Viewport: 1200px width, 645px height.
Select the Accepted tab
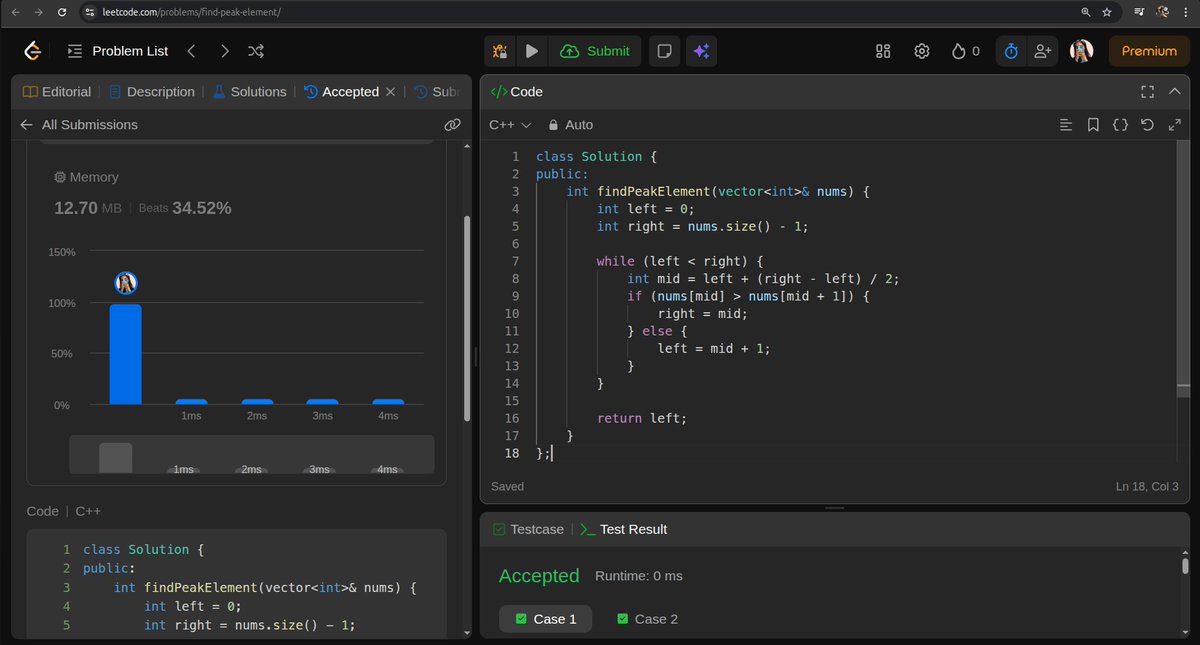[x=341, y=92]
